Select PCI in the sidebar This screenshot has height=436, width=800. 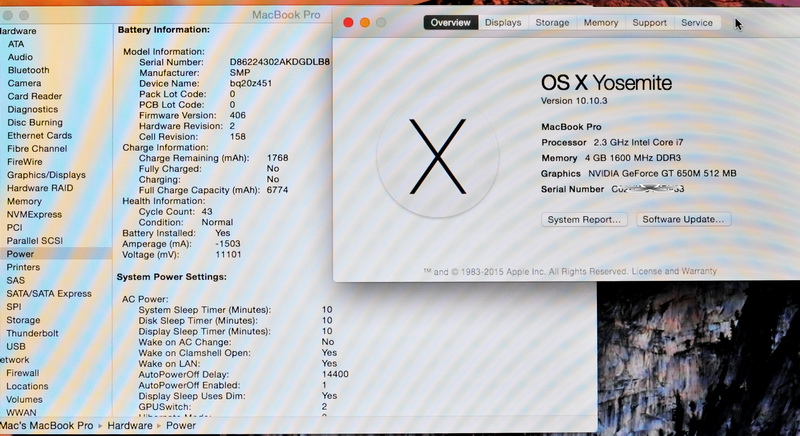point(14,227)
